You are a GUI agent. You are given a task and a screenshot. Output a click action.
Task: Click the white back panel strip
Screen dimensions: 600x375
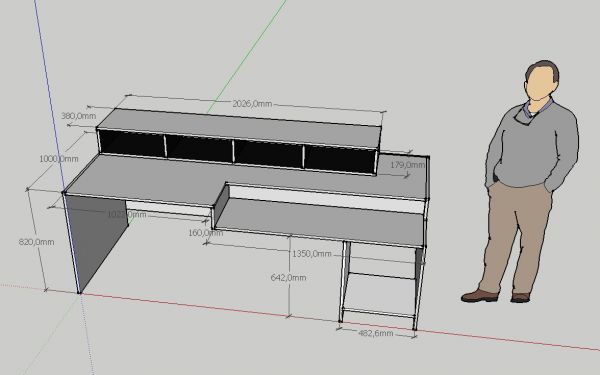[x=327, y=199]
